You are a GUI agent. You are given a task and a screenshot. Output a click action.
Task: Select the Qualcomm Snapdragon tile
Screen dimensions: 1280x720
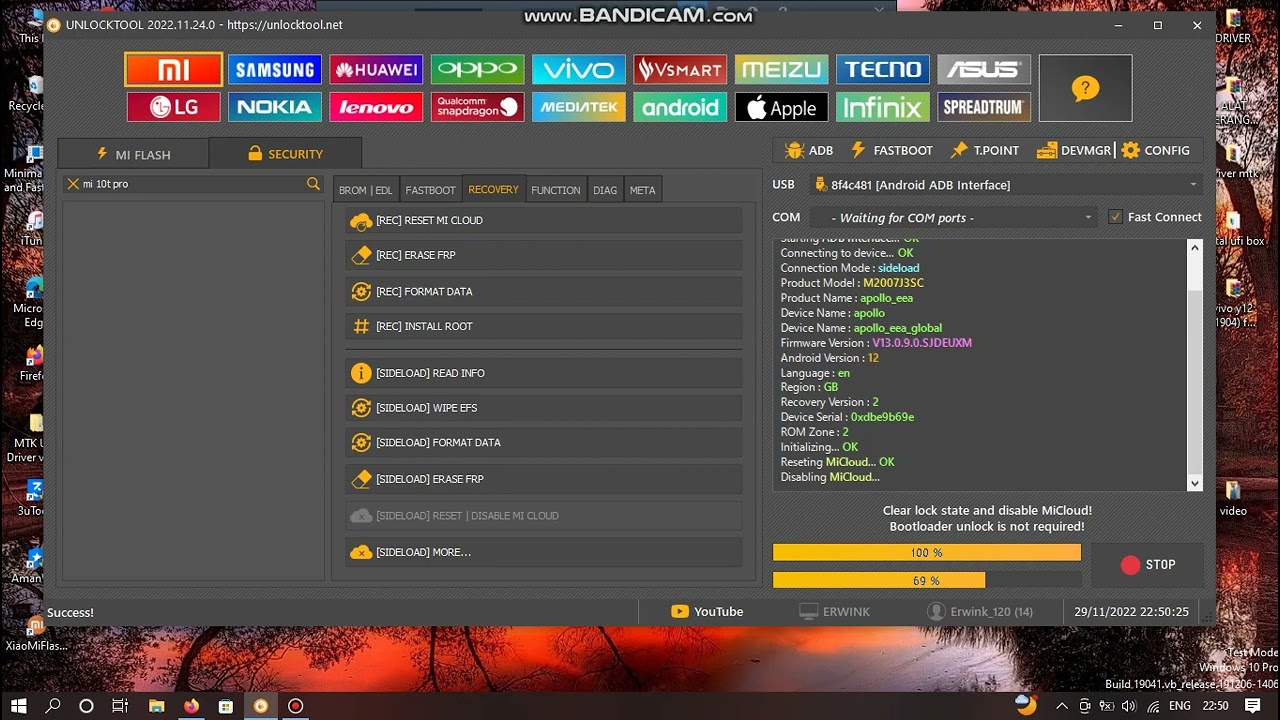[x=478, y=107]
